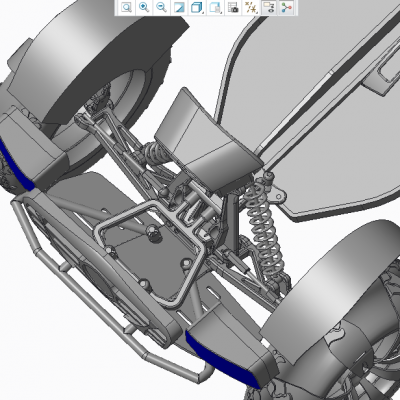Click the Repaint screen icon
Image resolution: width=400 pixels, height=400 pixels.
[x=179, y=7]
